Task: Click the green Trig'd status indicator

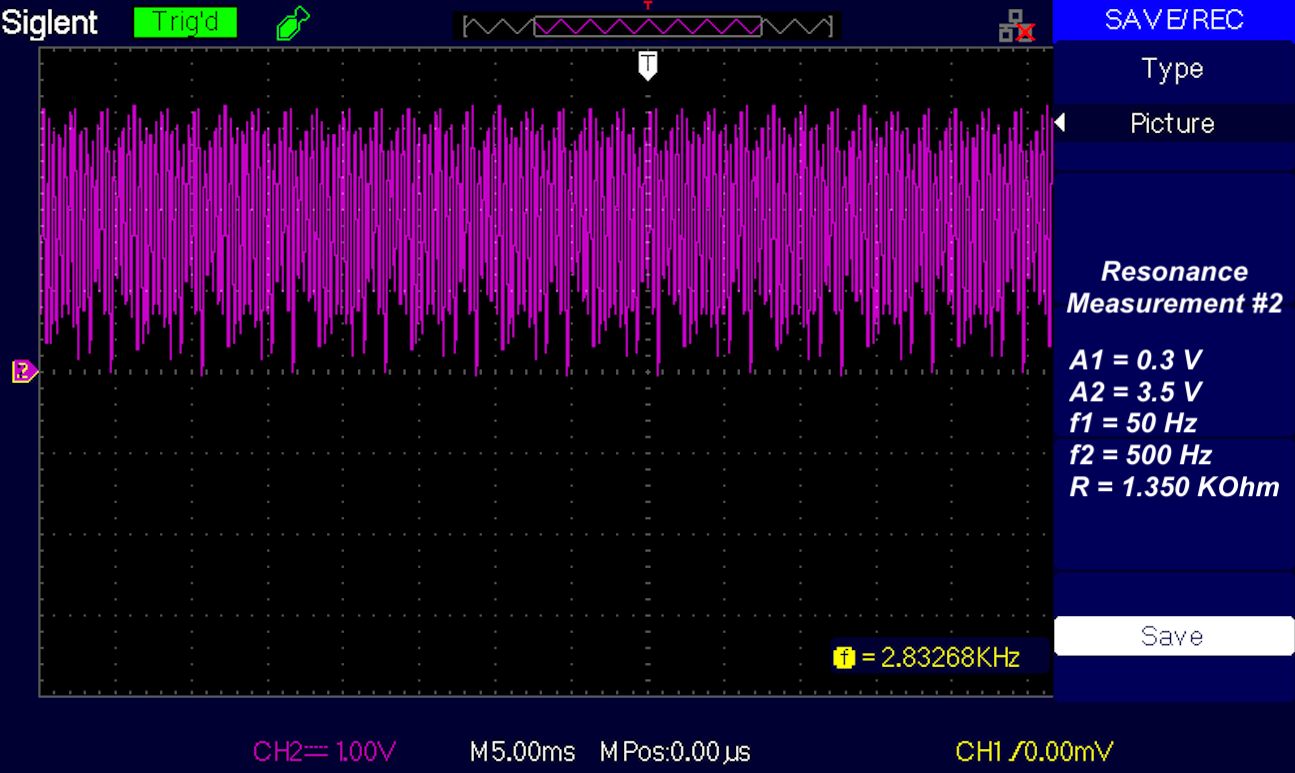Action: coord(185,22)
